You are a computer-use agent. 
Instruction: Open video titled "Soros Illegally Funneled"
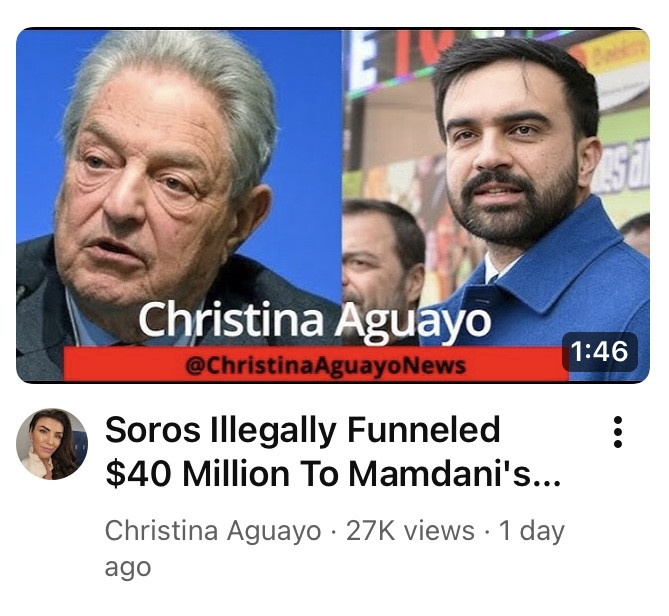(x=302, y=430)
